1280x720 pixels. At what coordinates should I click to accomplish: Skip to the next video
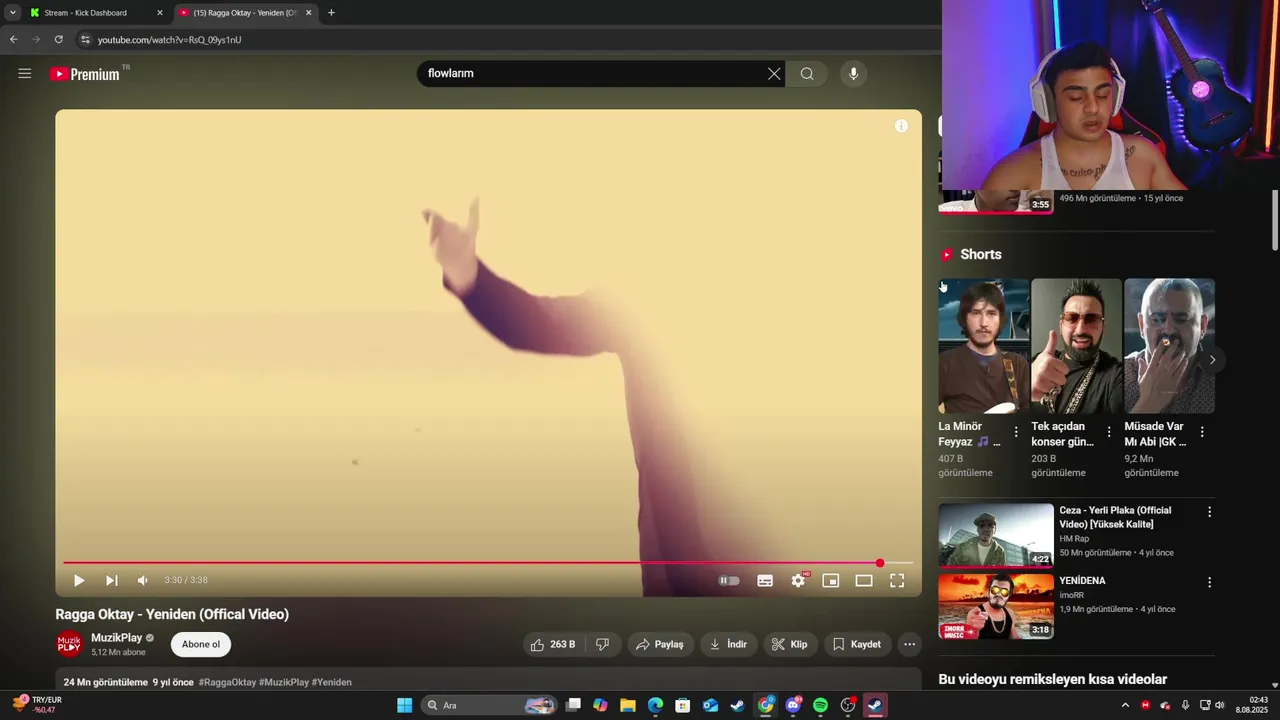click(111, 580)
